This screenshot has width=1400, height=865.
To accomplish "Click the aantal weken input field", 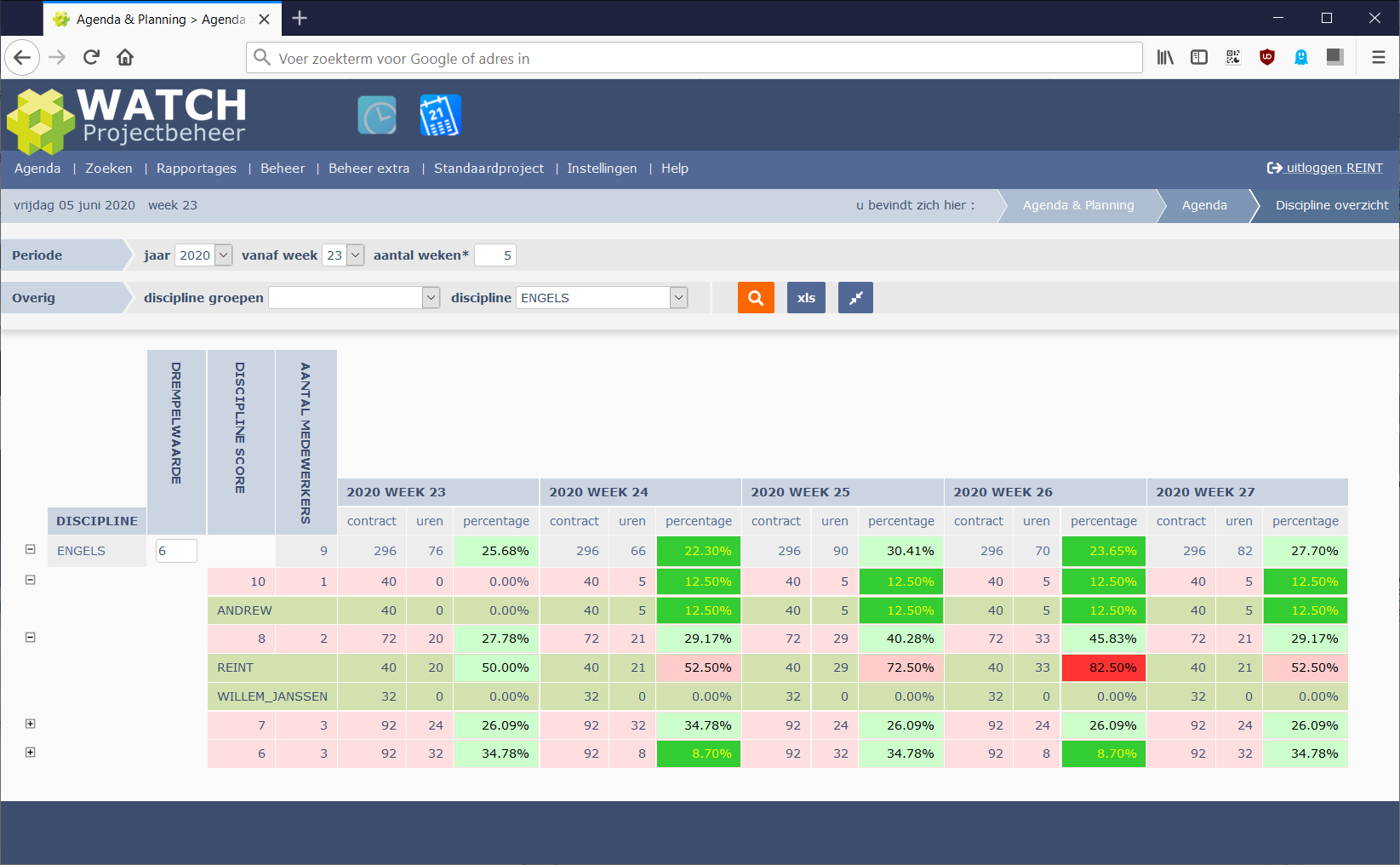I will (x=495, y=255).
